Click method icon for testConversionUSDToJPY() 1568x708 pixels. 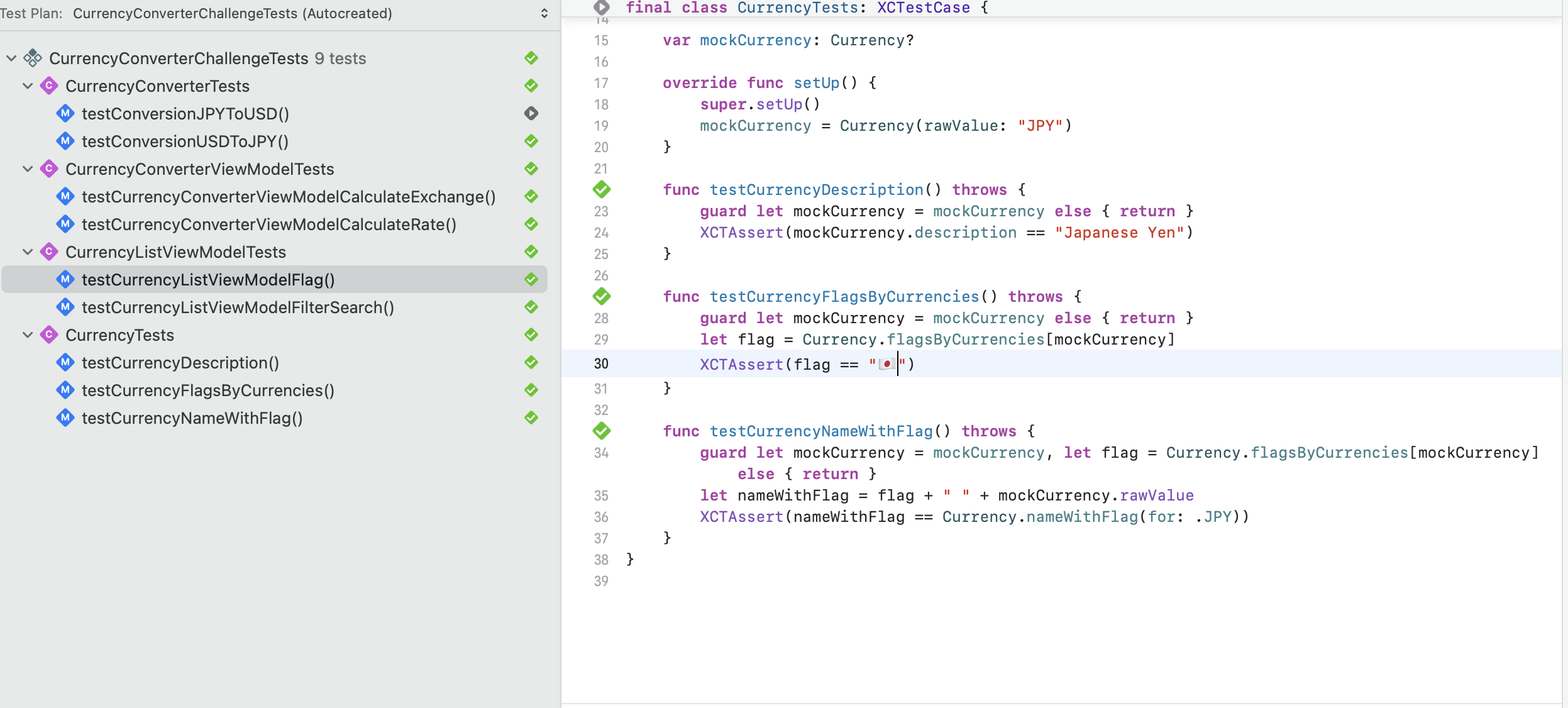[65, 141]
